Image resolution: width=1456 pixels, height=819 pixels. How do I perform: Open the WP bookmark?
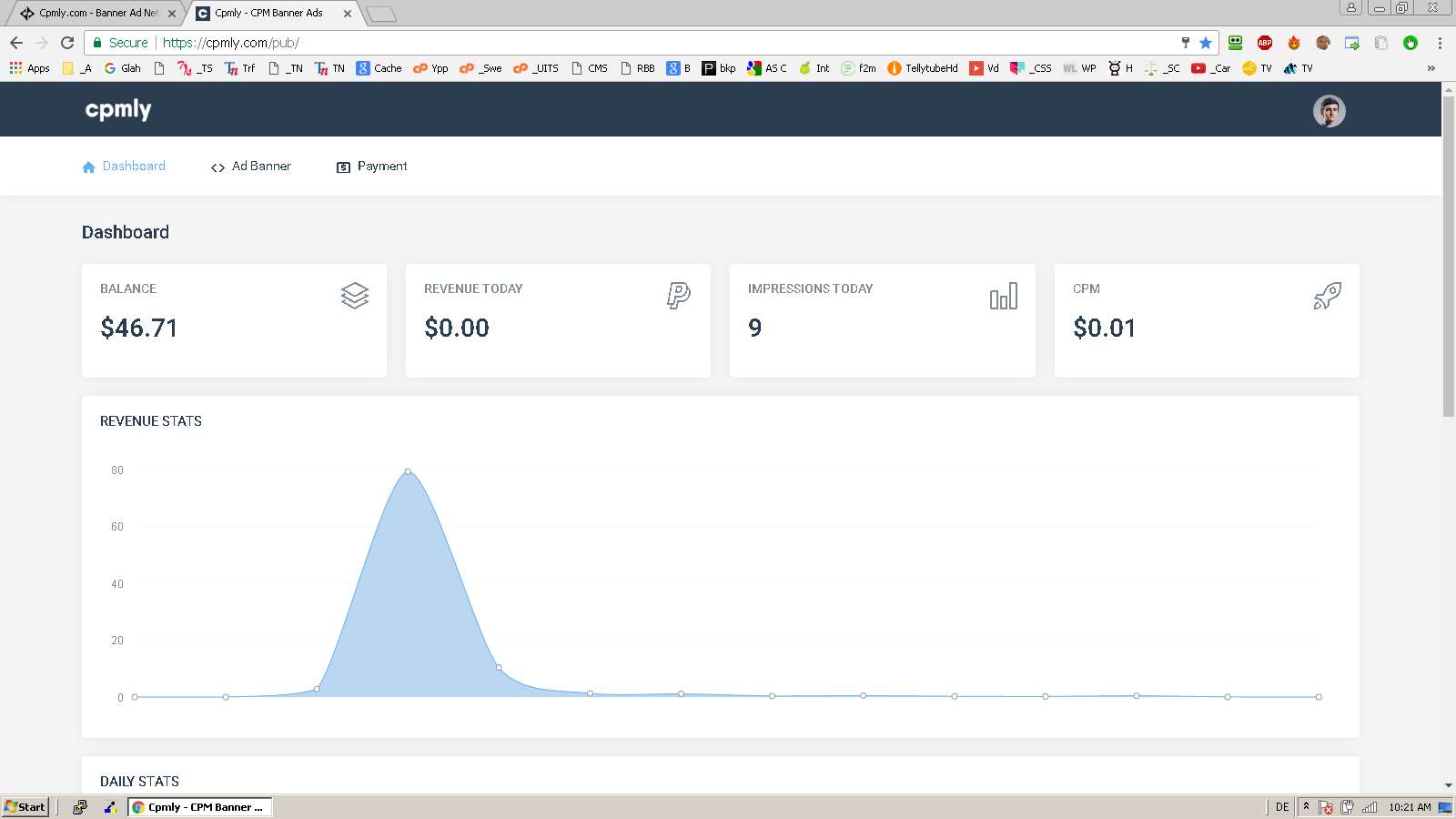tap(1079, 68)
